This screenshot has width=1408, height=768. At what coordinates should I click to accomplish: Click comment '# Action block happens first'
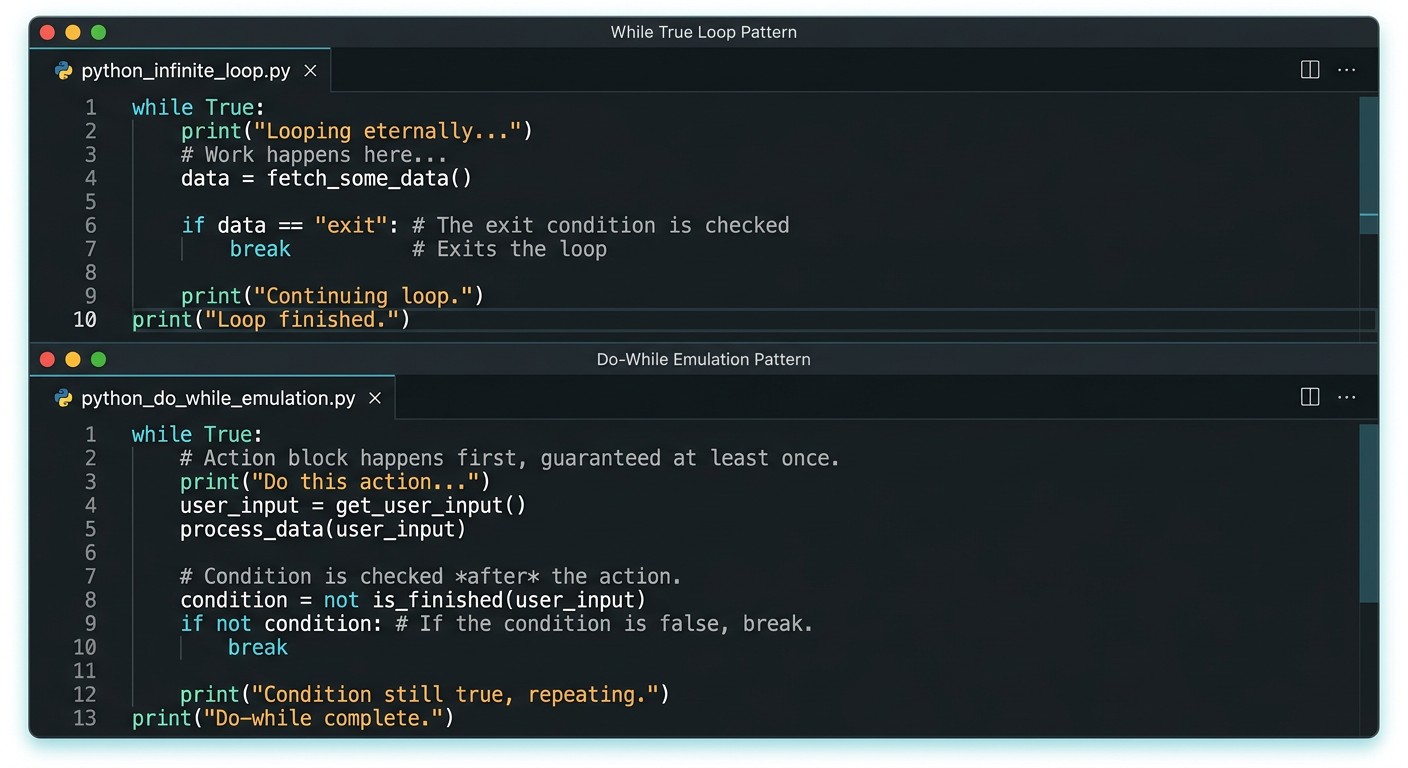point(355,459)
